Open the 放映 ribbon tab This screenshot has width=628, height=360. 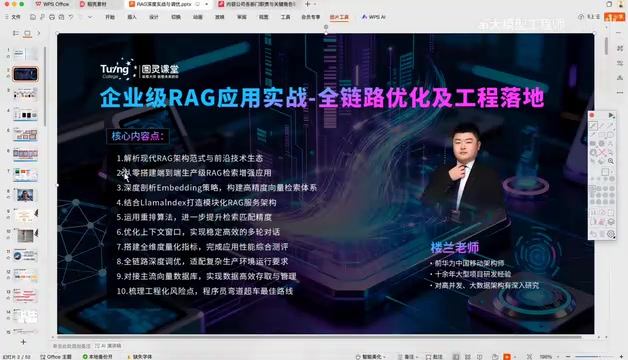[x=219, y=17]
